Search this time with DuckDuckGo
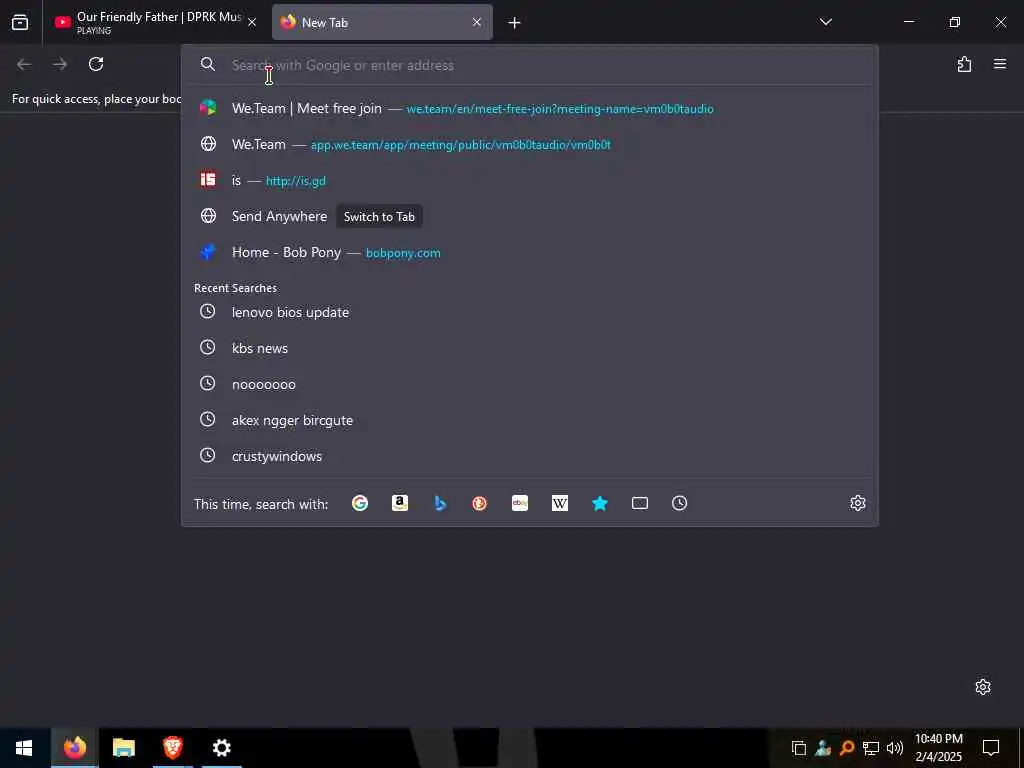Screen dimensions: 1024x768 (x=479, y=503)
